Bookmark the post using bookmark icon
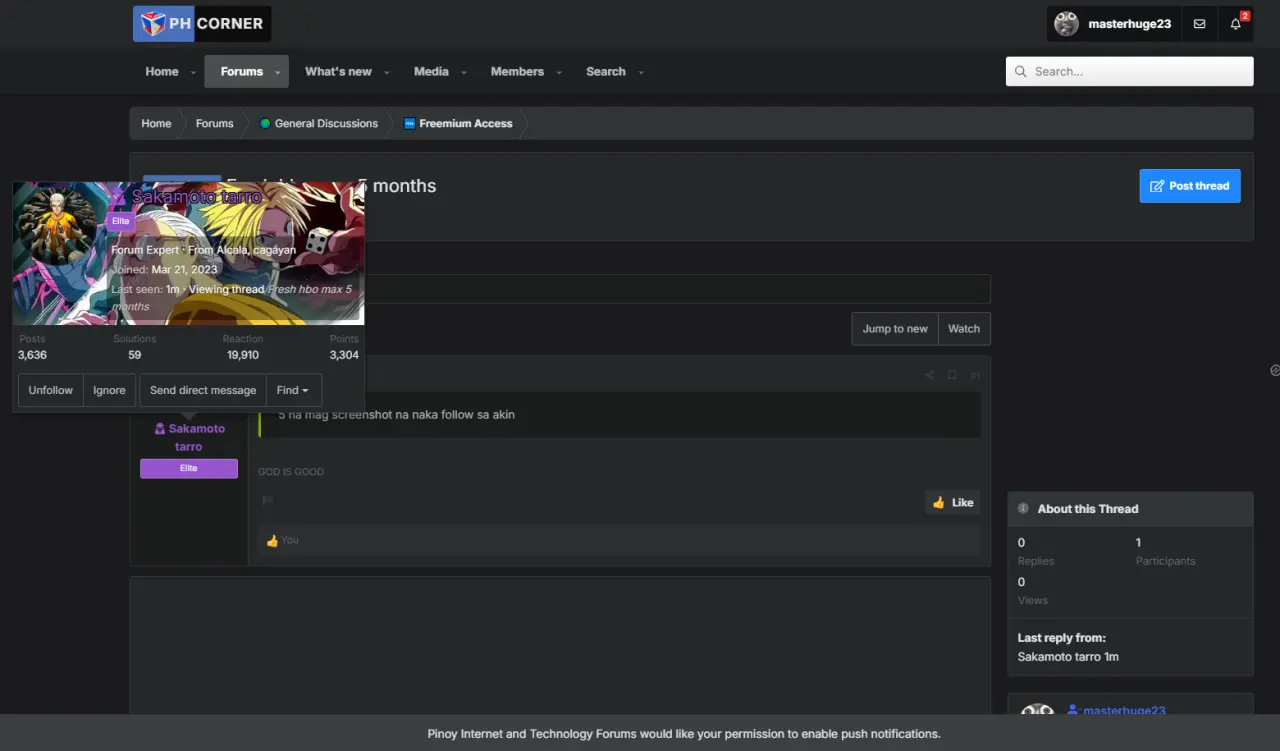This screenshot has height=751, width=1280. click(x=952, y=375)
